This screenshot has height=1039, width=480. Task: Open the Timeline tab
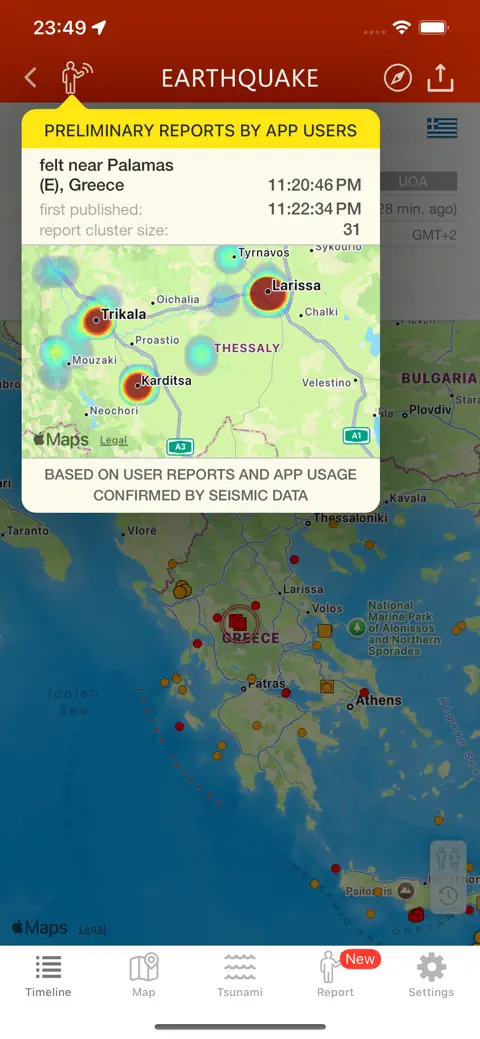click(x=48, y=977)
